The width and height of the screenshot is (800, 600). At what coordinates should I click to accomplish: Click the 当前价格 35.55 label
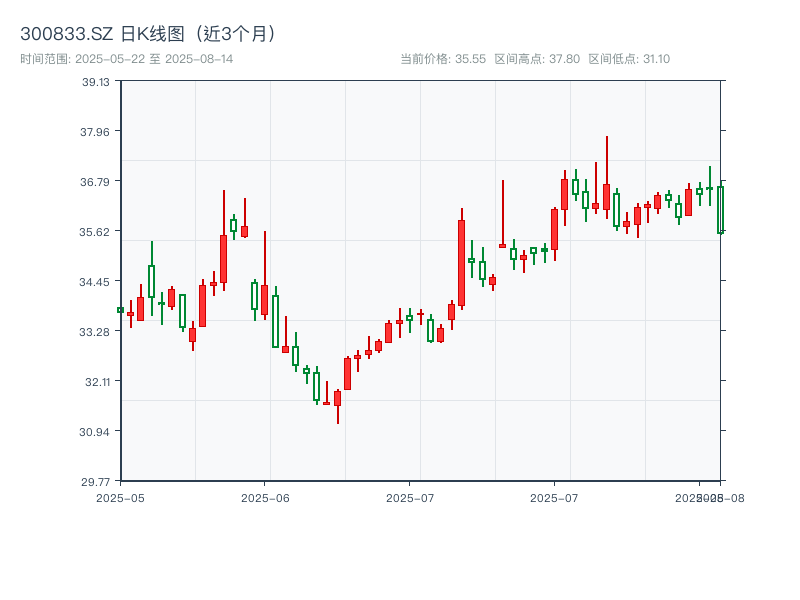point(442,59)
